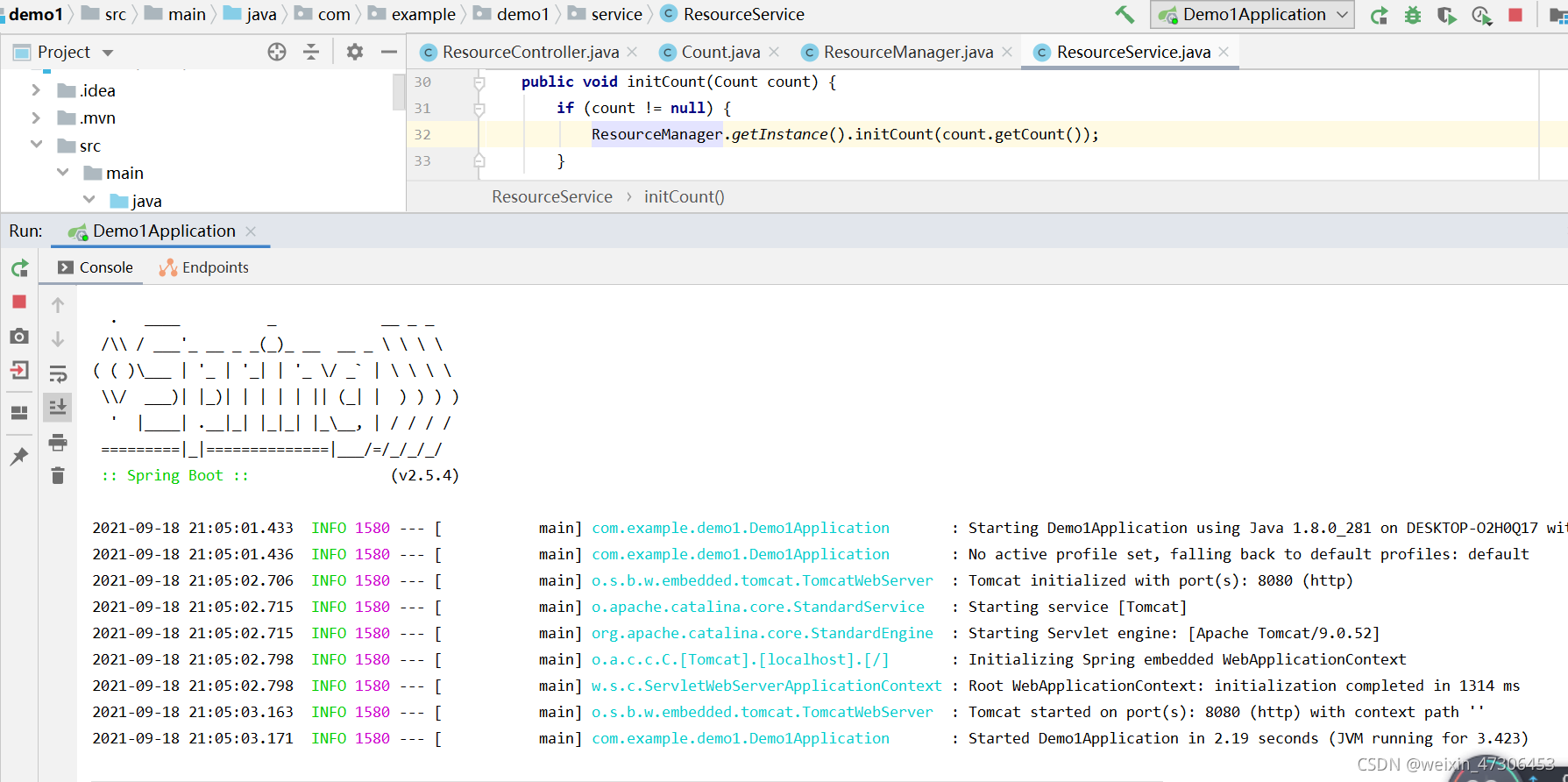Collapse the src folder
Image resolution: width=1568 pixels, height=782 pixels.
click(x=36, y=145)
